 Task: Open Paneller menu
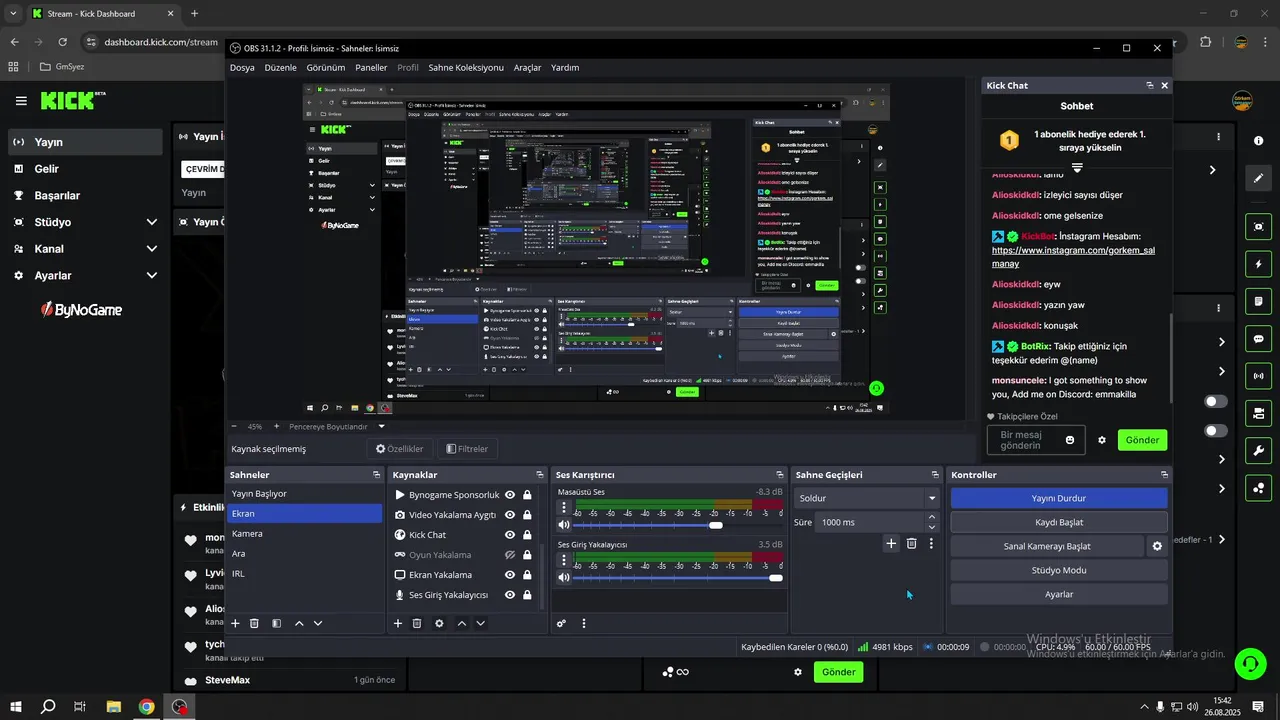click(371, 67)
